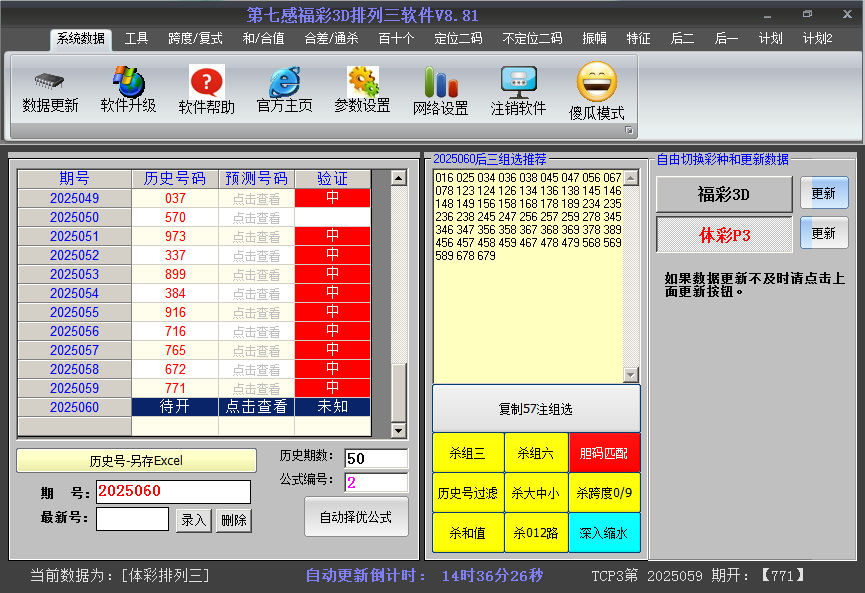Click 点击查看 in row 2025060
The height and width of the screenshot is (593, 865).
[x=257, y=407]
